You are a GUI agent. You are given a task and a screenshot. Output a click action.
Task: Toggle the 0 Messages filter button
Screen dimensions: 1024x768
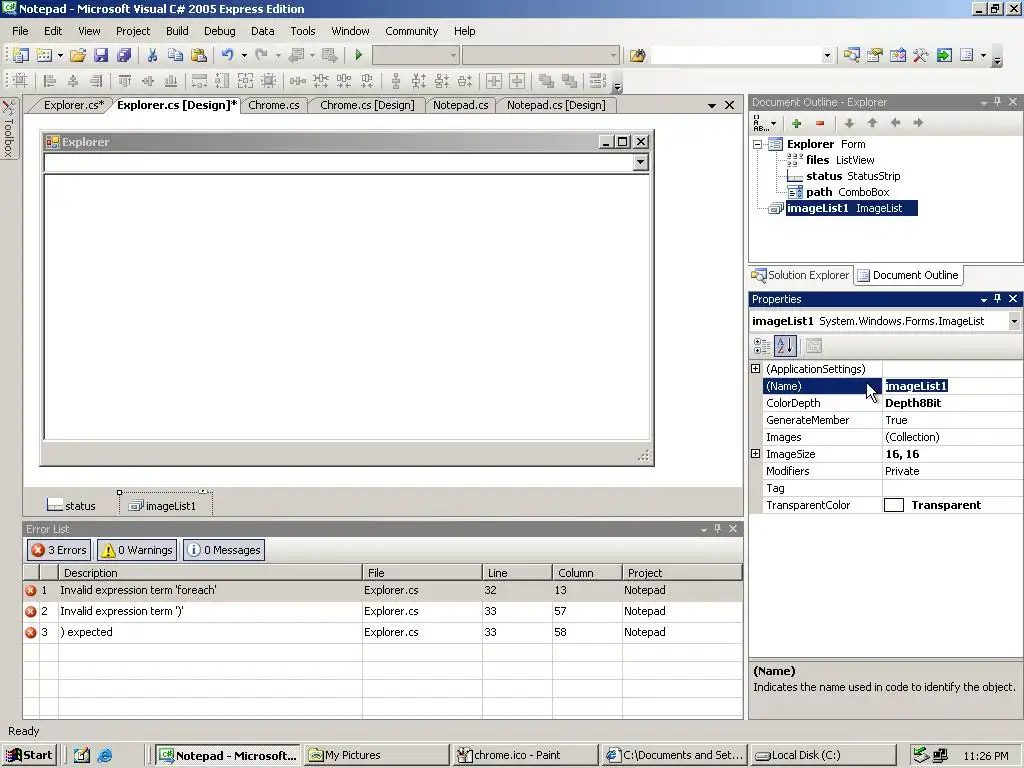[x=224, y=551]
